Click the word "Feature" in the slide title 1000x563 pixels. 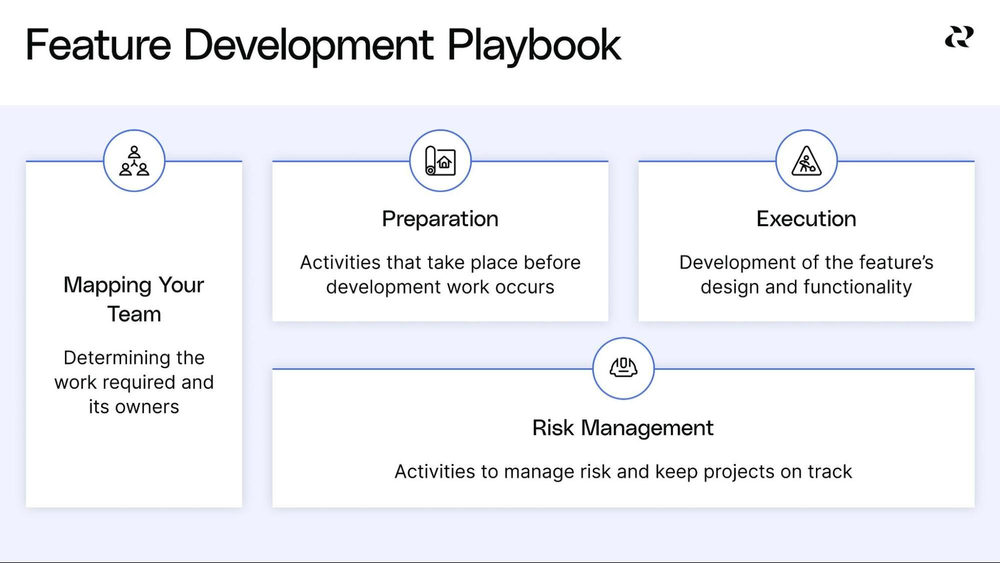[97, 46]
